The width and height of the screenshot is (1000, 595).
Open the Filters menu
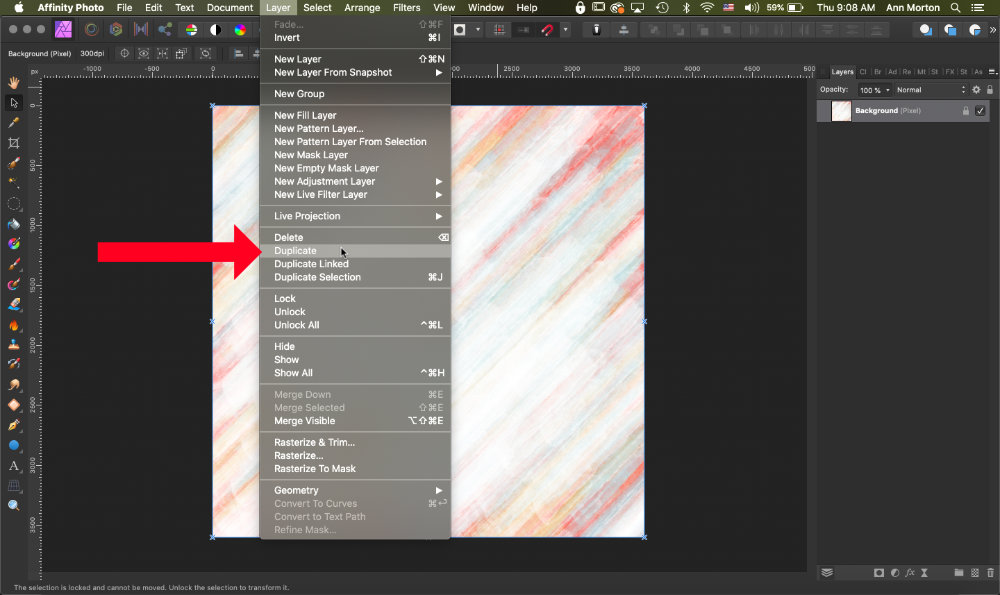click(x=406, y=8)
